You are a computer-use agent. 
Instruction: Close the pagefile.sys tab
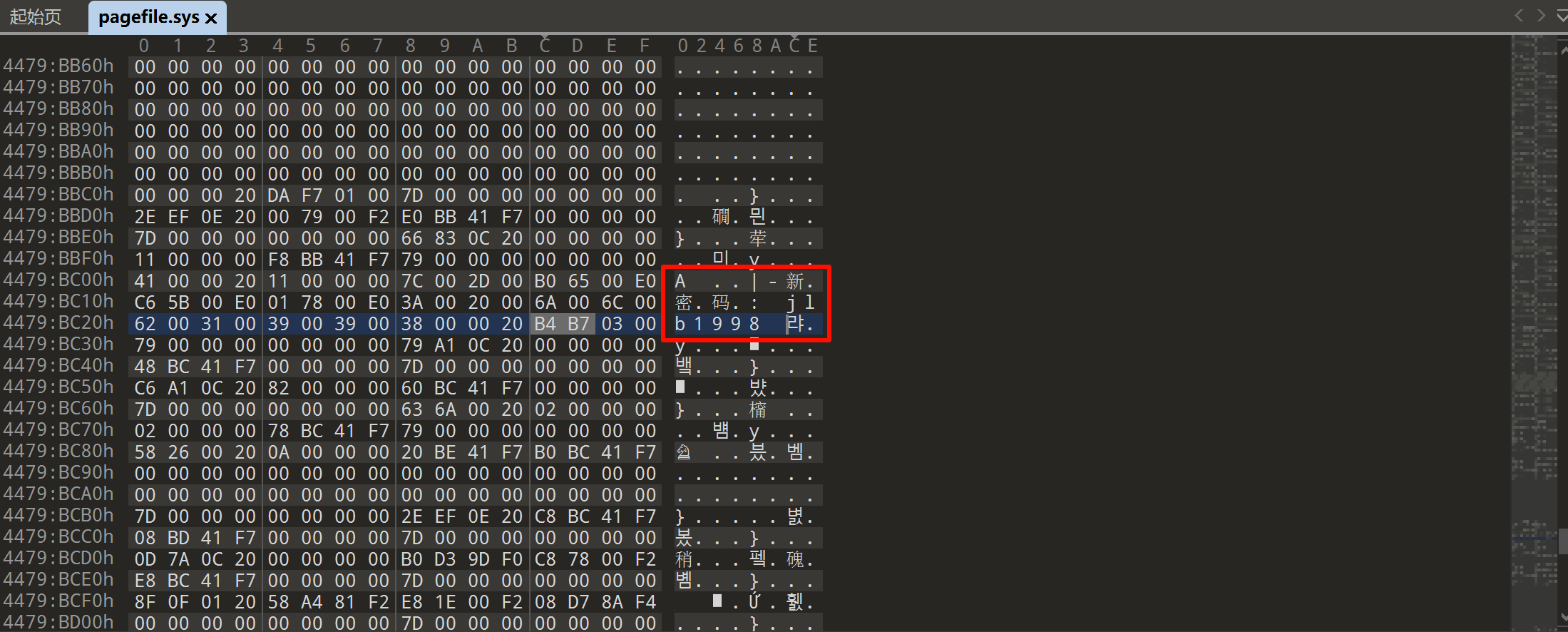(211, 19)
